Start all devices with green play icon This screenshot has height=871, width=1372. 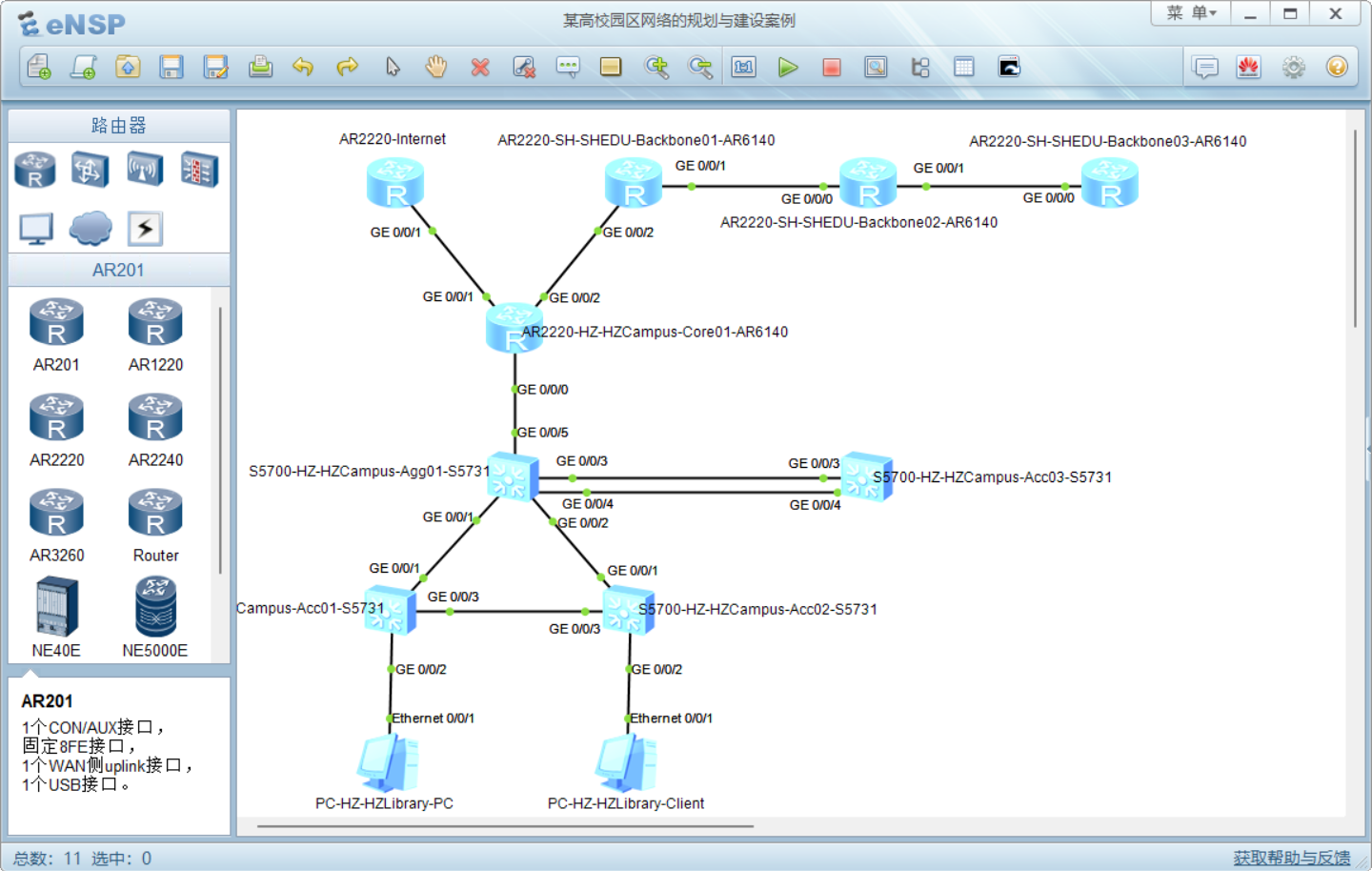tap(787, 67)
